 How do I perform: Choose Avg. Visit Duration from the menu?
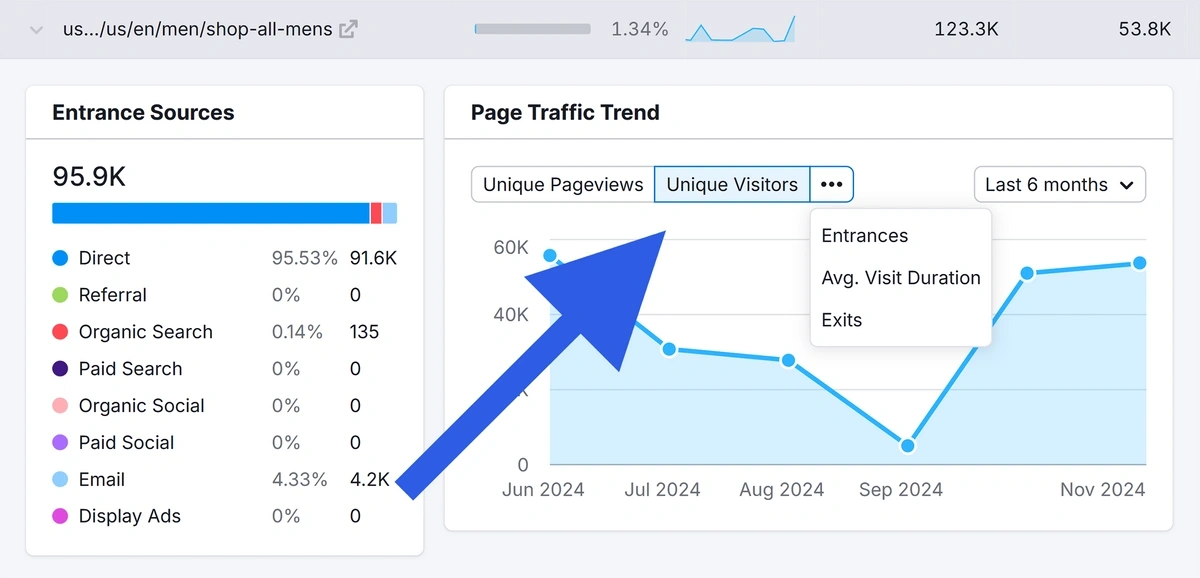pos(900,278)
